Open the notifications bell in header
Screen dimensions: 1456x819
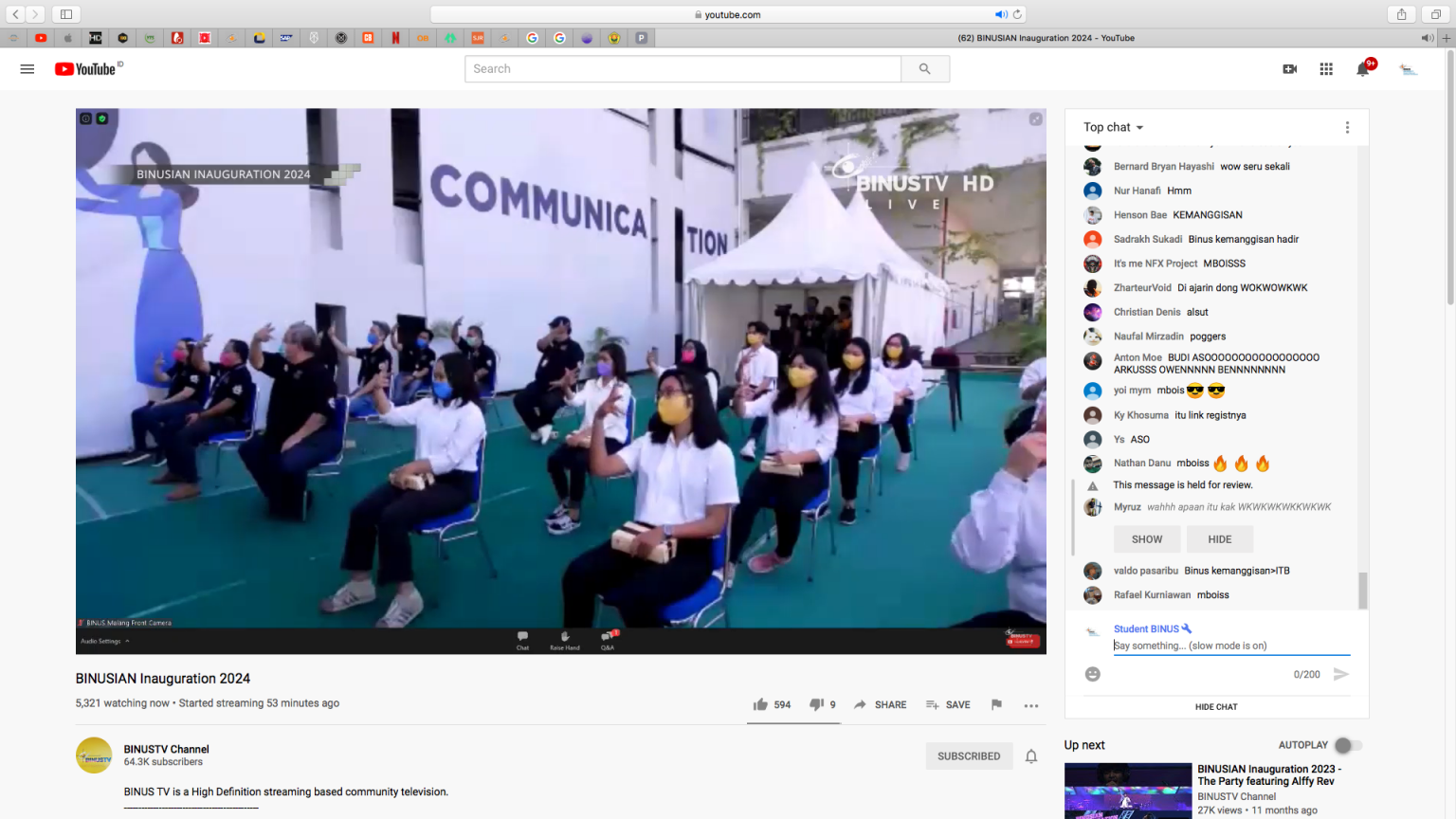1363,69
